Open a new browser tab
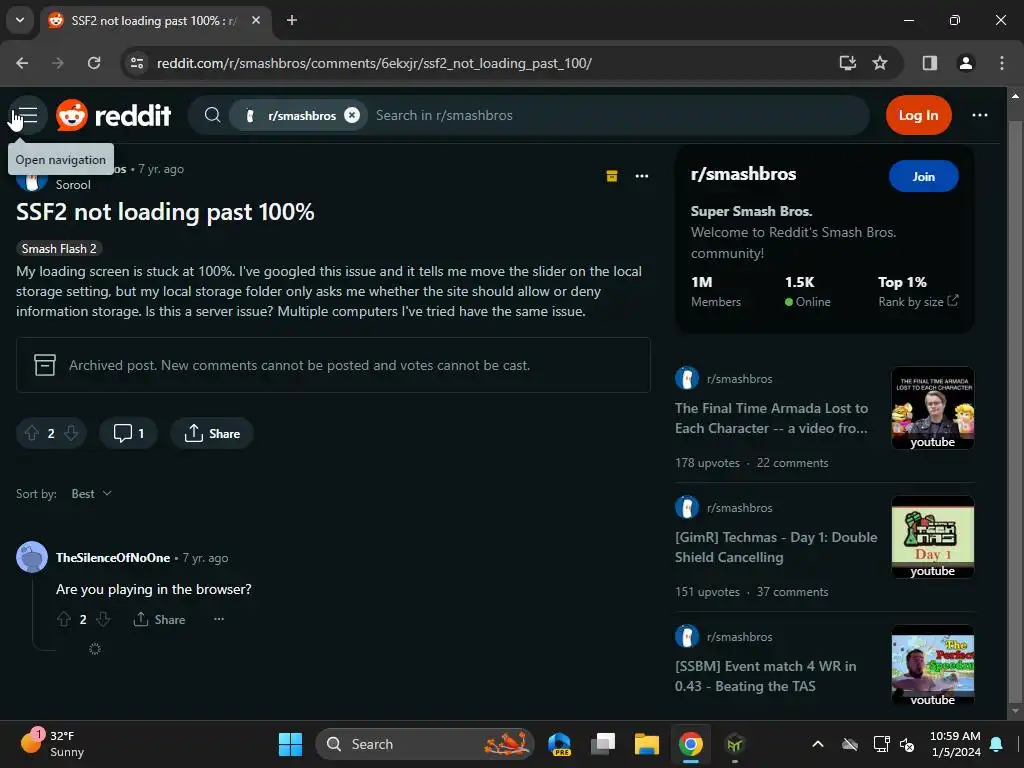The height and width of the screenshot is (768, 1024). pyautogui.click(x=292, y=20)
